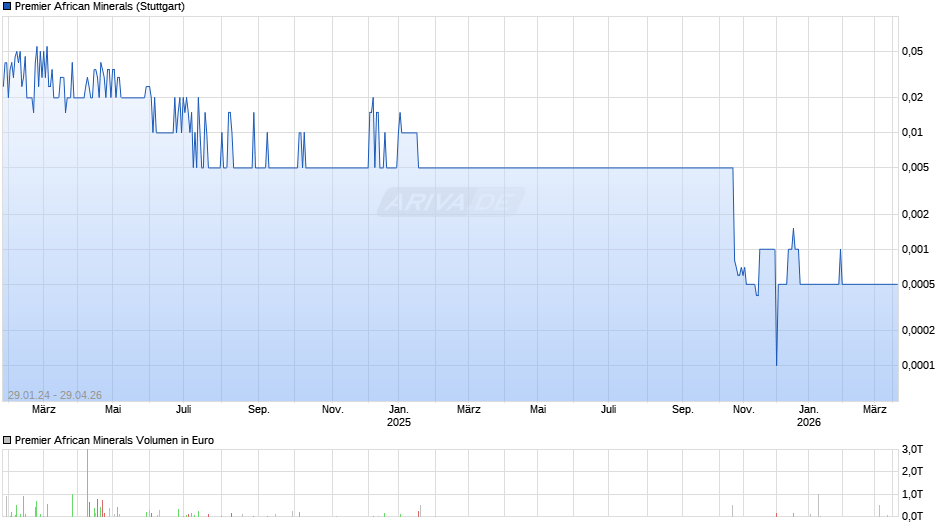Click the price axis label 0,0001

click(x=918, y=365)
